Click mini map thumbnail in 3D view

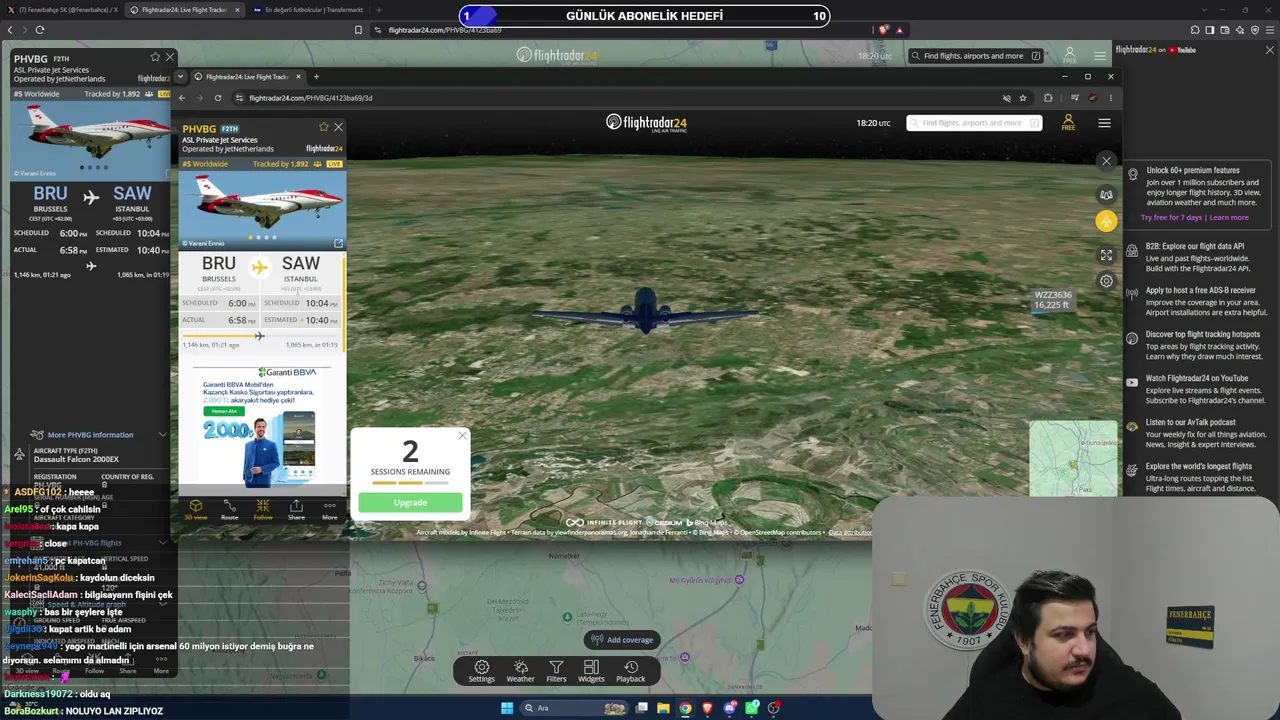1074,459
